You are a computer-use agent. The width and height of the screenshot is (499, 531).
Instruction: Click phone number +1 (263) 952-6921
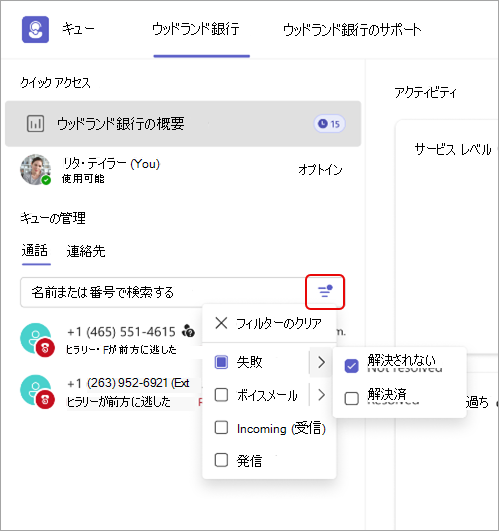pos(128,383)
